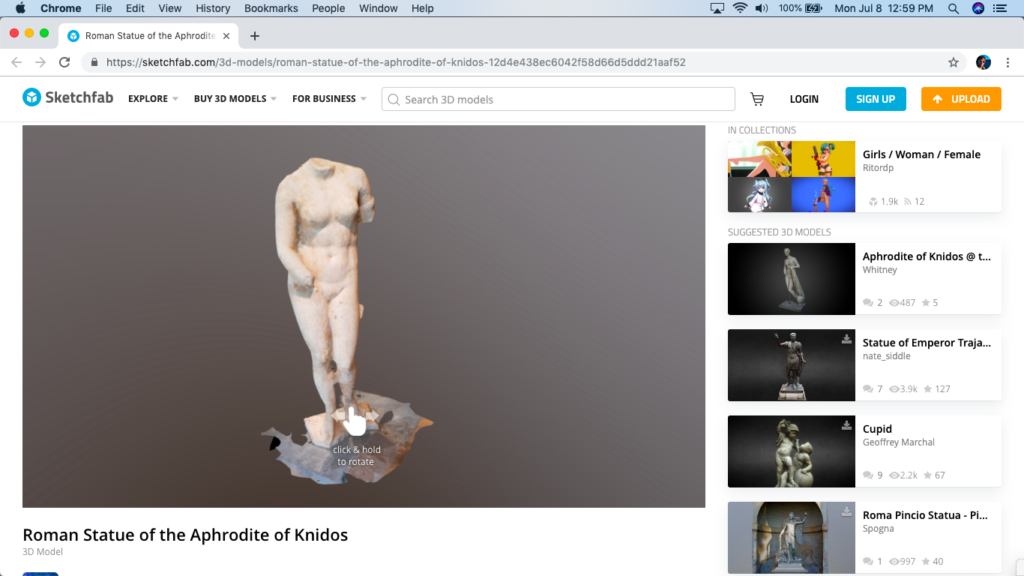Image resolution: width=1024 pixels, height=576 pixels.
Task: Click the Whitney author name
Action: 880,270
